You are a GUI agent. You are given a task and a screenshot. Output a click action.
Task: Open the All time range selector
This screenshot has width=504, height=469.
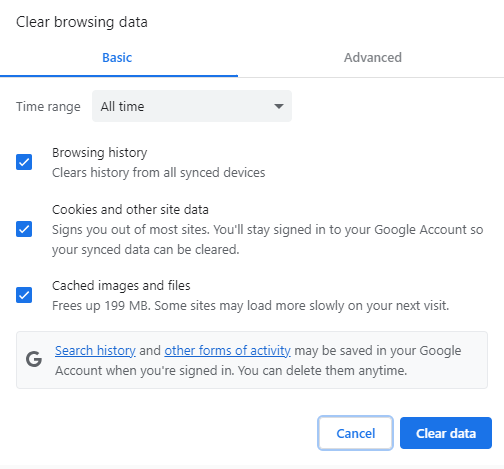pyautogui.click(x=192, y=106)
